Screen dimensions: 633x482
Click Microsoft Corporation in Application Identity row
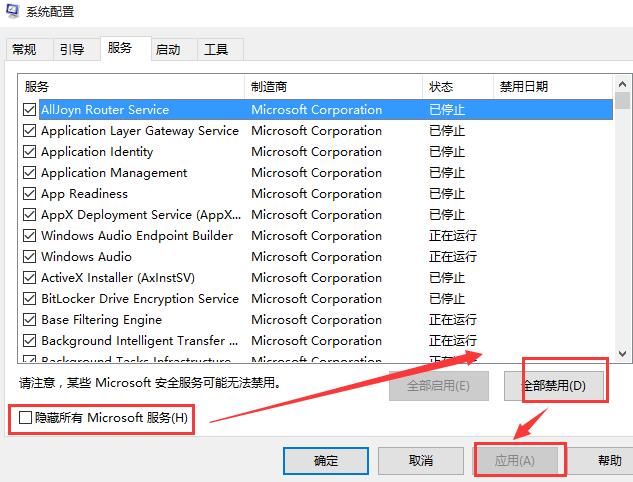(x=316, y=151)
